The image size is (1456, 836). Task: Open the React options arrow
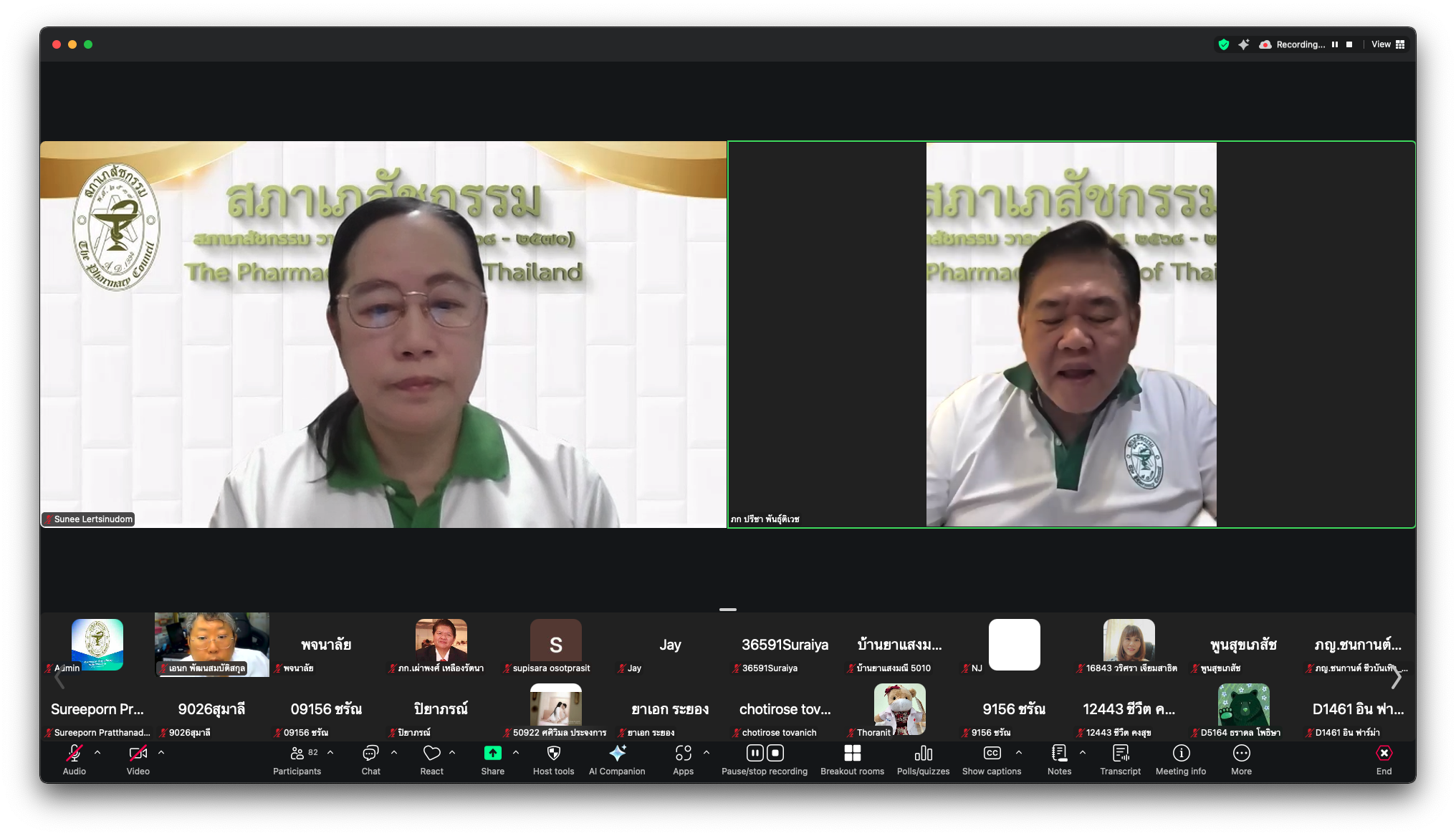[x=452, y=753]
